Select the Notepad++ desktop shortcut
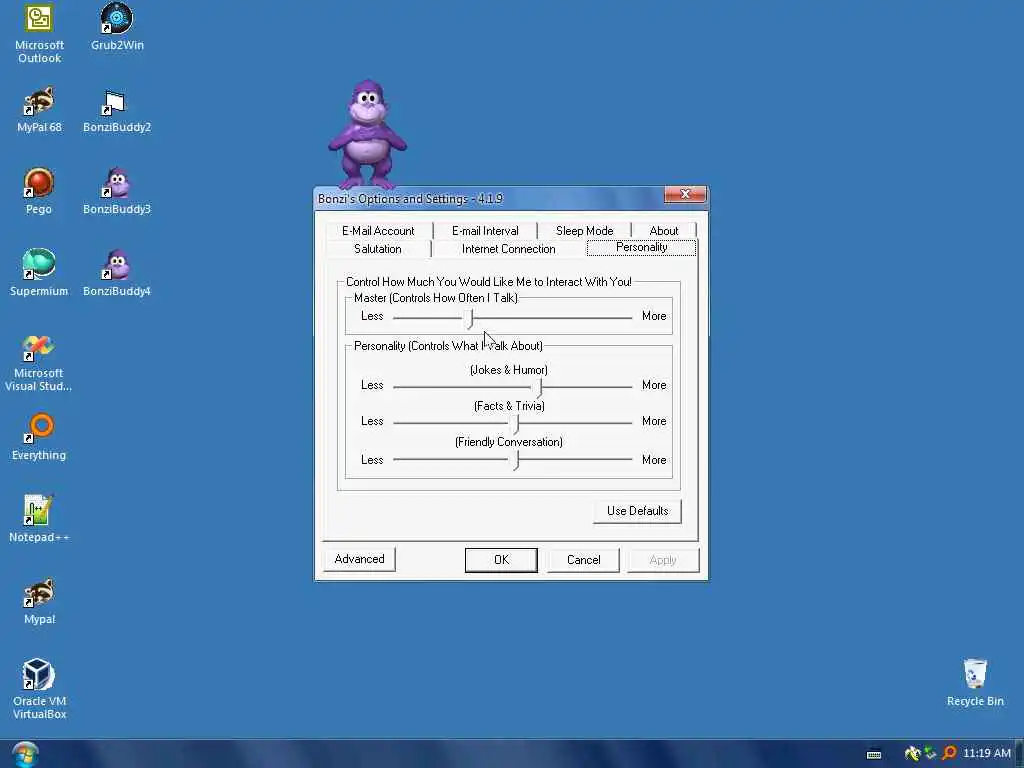The height and width of the screenshot is (768, 1024). pos(39,519)
